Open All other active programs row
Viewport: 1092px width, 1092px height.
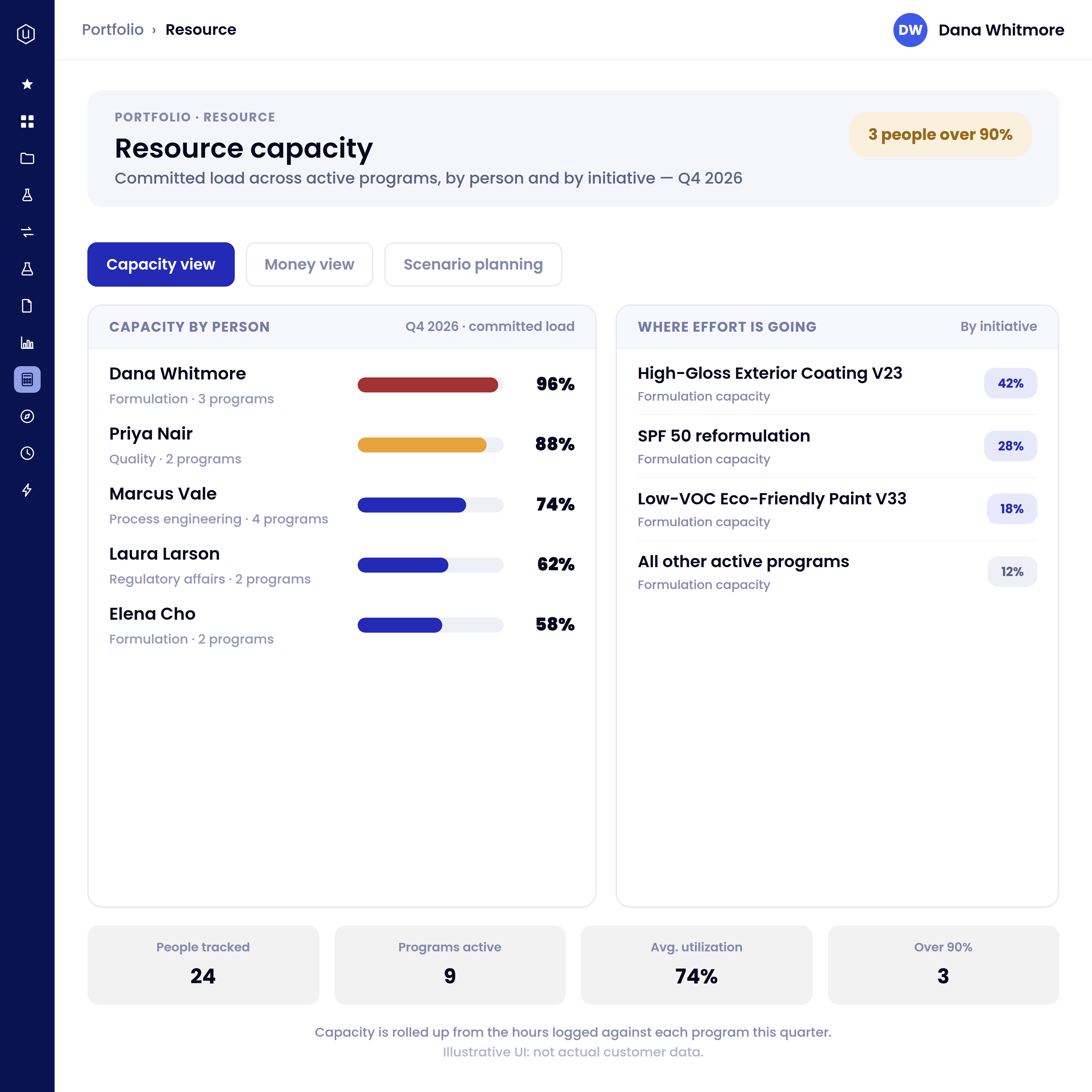(x=837, y=572)
